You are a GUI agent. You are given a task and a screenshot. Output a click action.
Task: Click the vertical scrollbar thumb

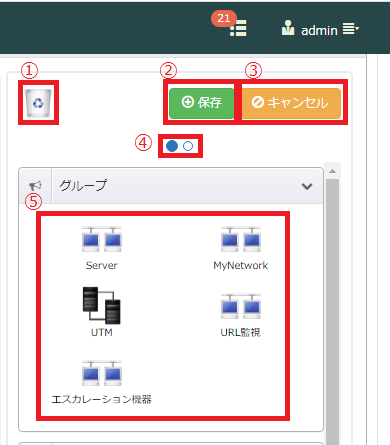coord(332,312)
